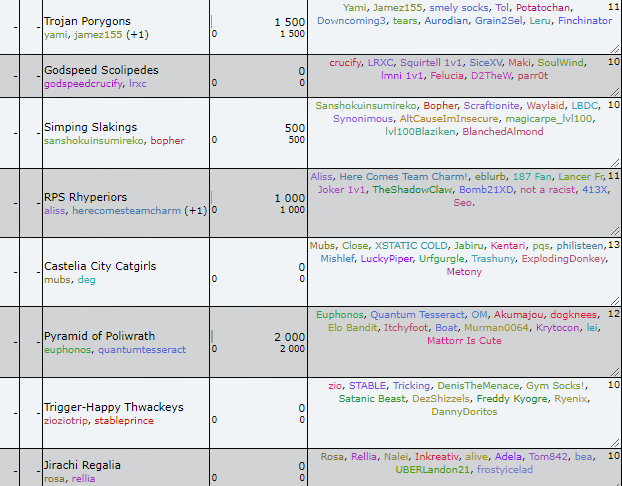Click player Freddy Kyogre in roster

512,399
